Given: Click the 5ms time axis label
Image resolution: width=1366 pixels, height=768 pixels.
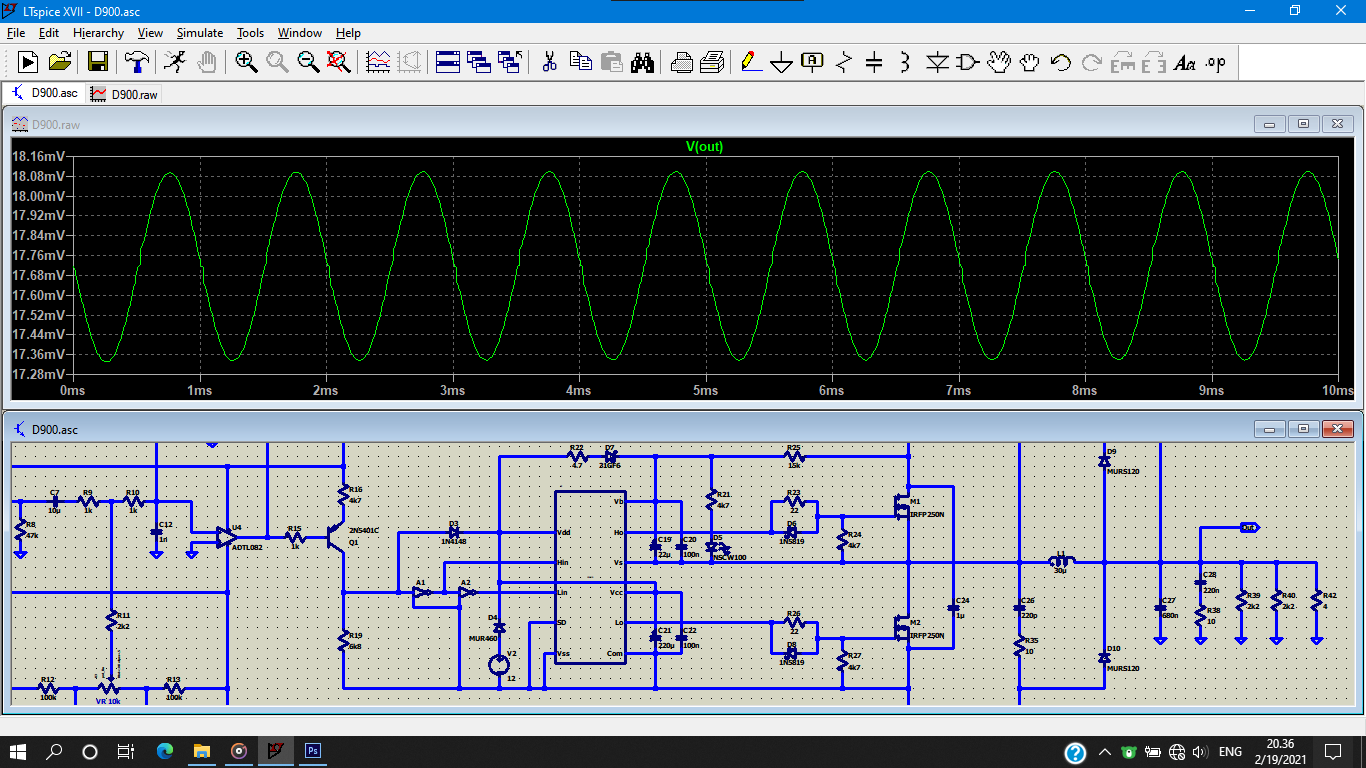Looking at the screenshot, I should (706, 391).
